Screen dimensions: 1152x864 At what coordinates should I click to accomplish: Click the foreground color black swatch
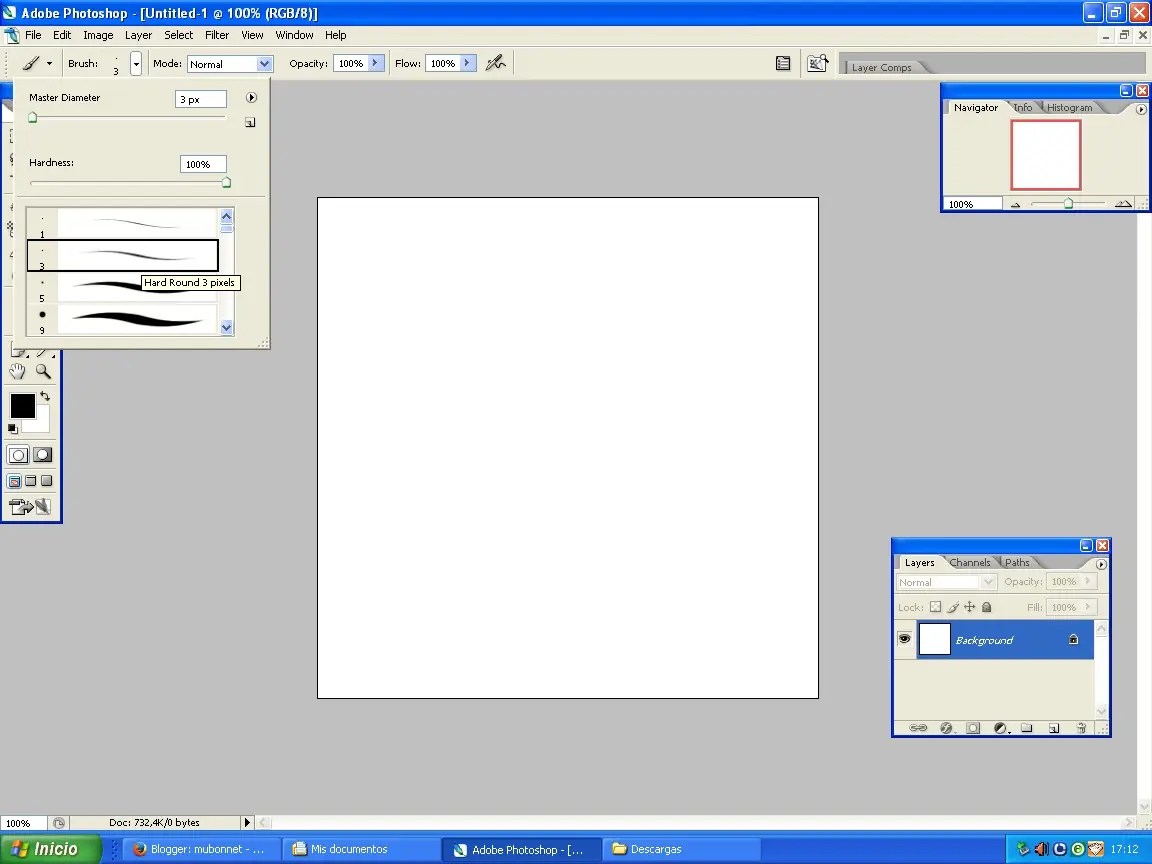(x=22, y=406)
